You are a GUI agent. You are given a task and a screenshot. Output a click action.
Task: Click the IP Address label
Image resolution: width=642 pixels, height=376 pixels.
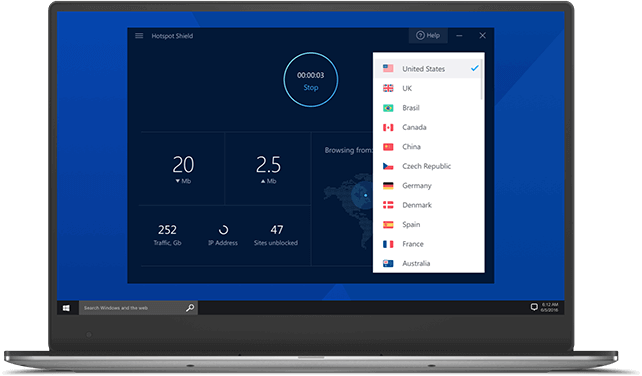pos(223,243)
